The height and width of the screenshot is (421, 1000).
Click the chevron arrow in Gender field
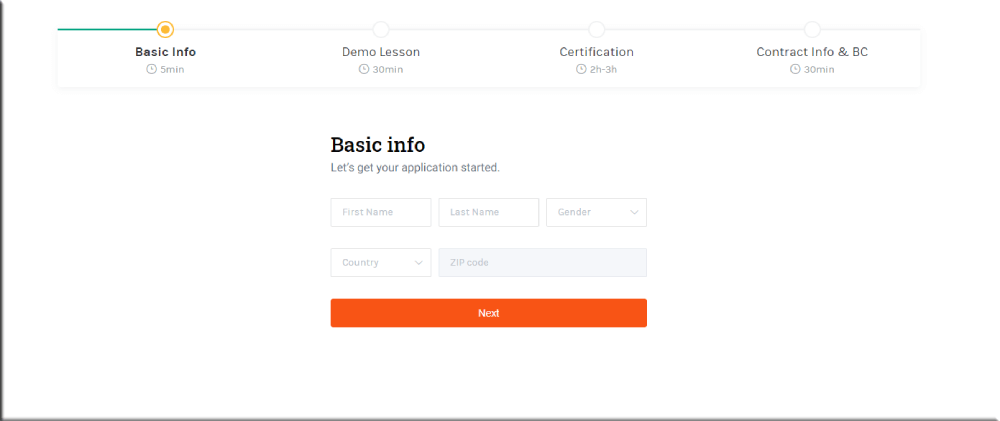tap(634, 212)
